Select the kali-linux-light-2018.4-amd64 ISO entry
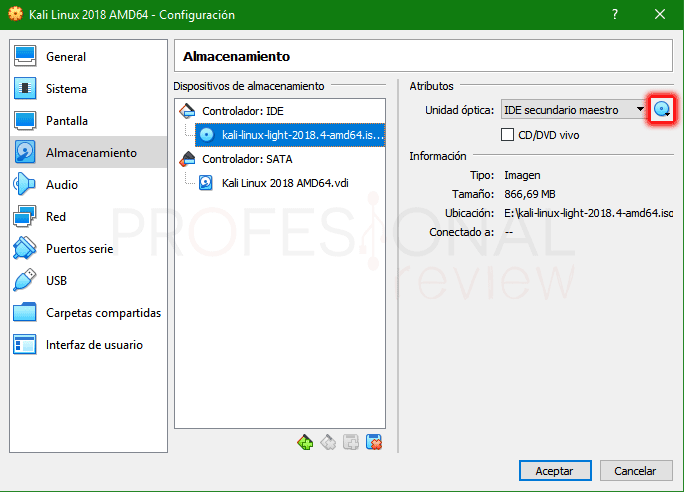Screen dimensions: 684x492 pos(290,135)
